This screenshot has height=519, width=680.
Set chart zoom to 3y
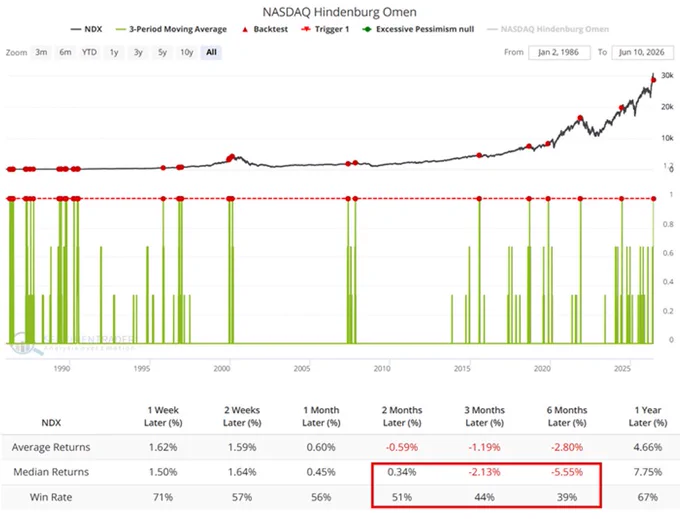tap(138, 52)
